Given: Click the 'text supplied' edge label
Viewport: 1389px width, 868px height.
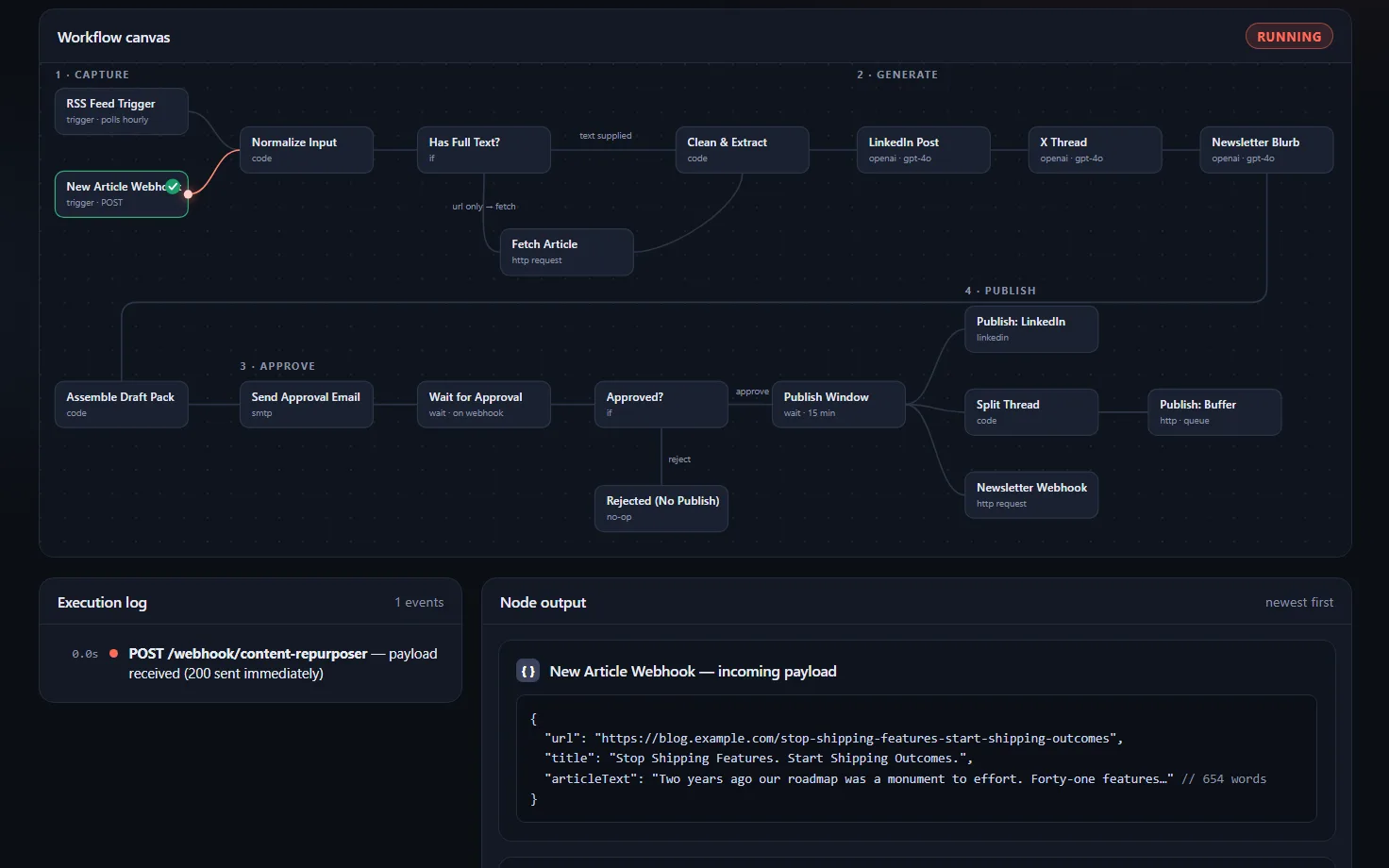Looking at the screenshot, I should point(606,136).
